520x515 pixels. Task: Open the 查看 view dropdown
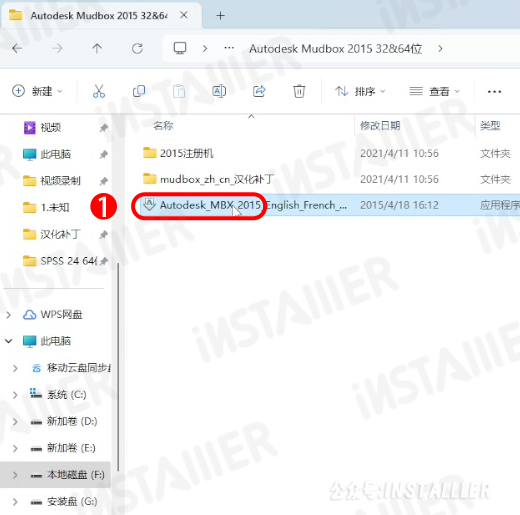coord(434,91)
